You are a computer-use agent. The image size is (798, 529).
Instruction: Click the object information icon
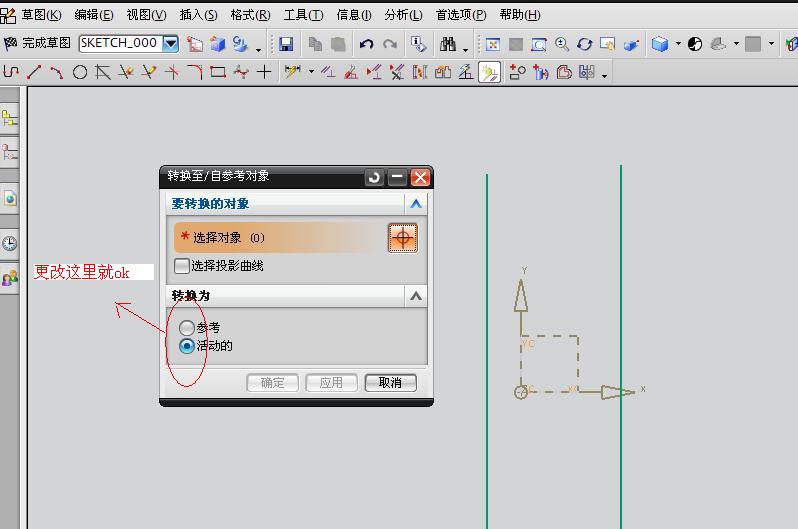click(x=418, y=44)
